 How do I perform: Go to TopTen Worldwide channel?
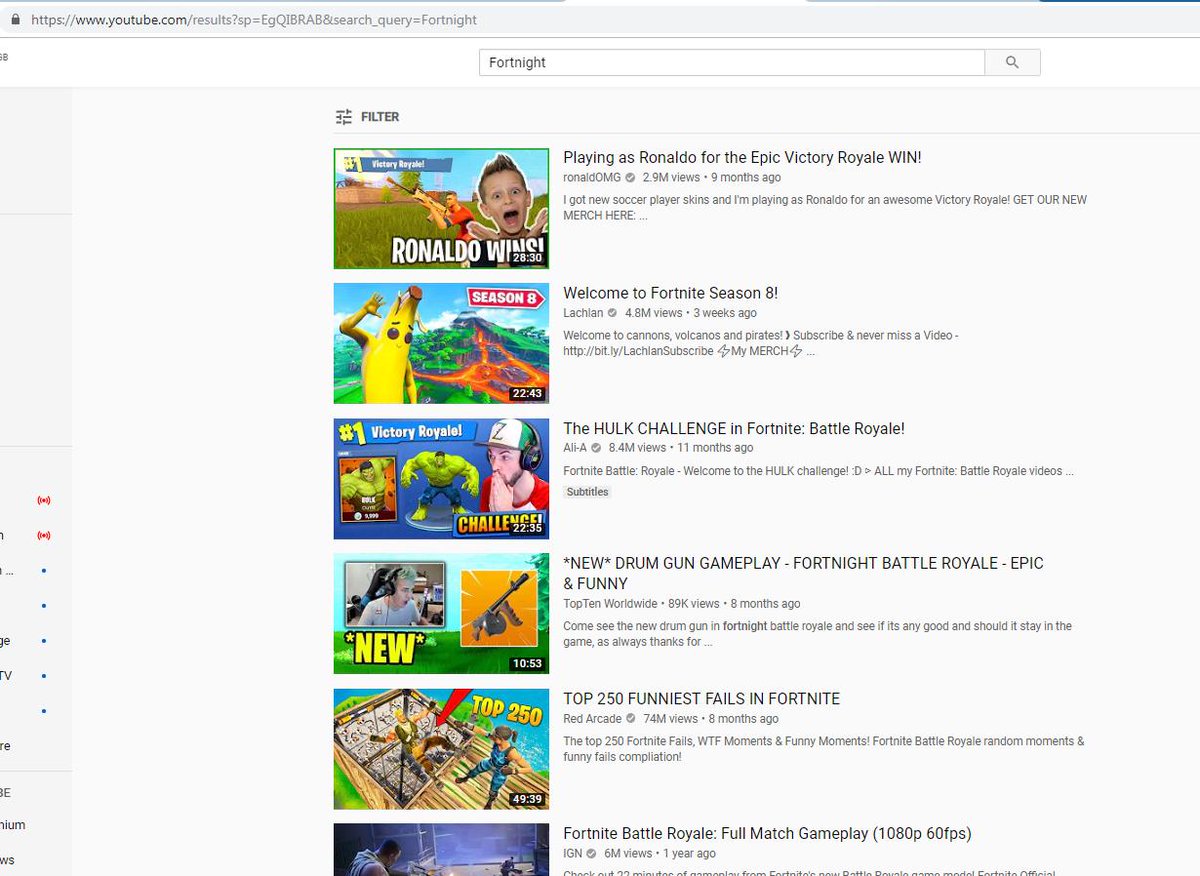click(x=610, y=604)
